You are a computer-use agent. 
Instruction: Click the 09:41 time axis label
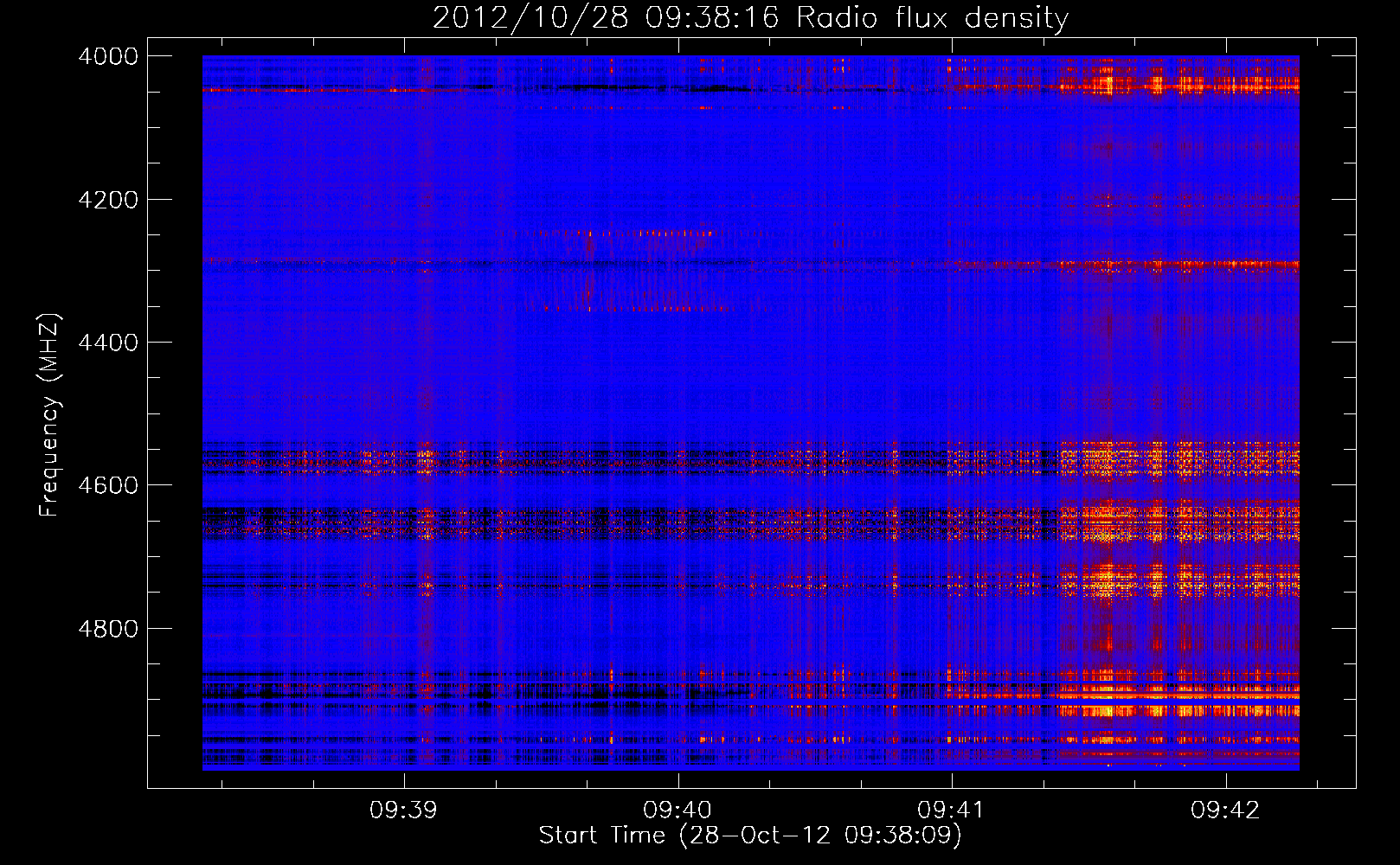(x=952, y=811)
